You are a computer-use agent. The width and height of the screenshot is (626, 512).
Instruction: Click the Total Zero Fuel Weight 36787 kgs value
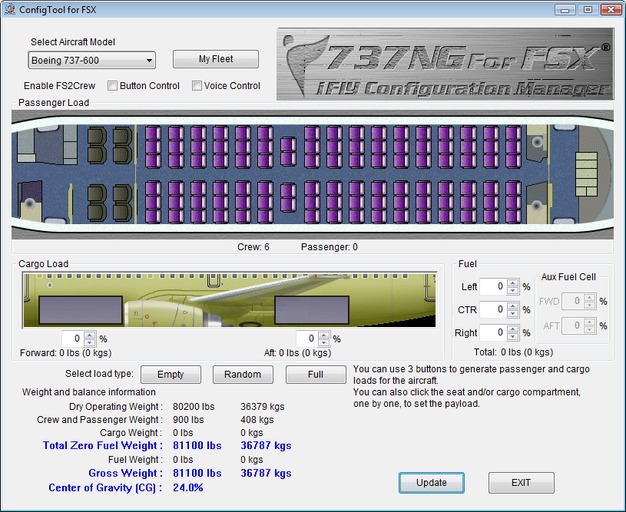coord(265,446)
